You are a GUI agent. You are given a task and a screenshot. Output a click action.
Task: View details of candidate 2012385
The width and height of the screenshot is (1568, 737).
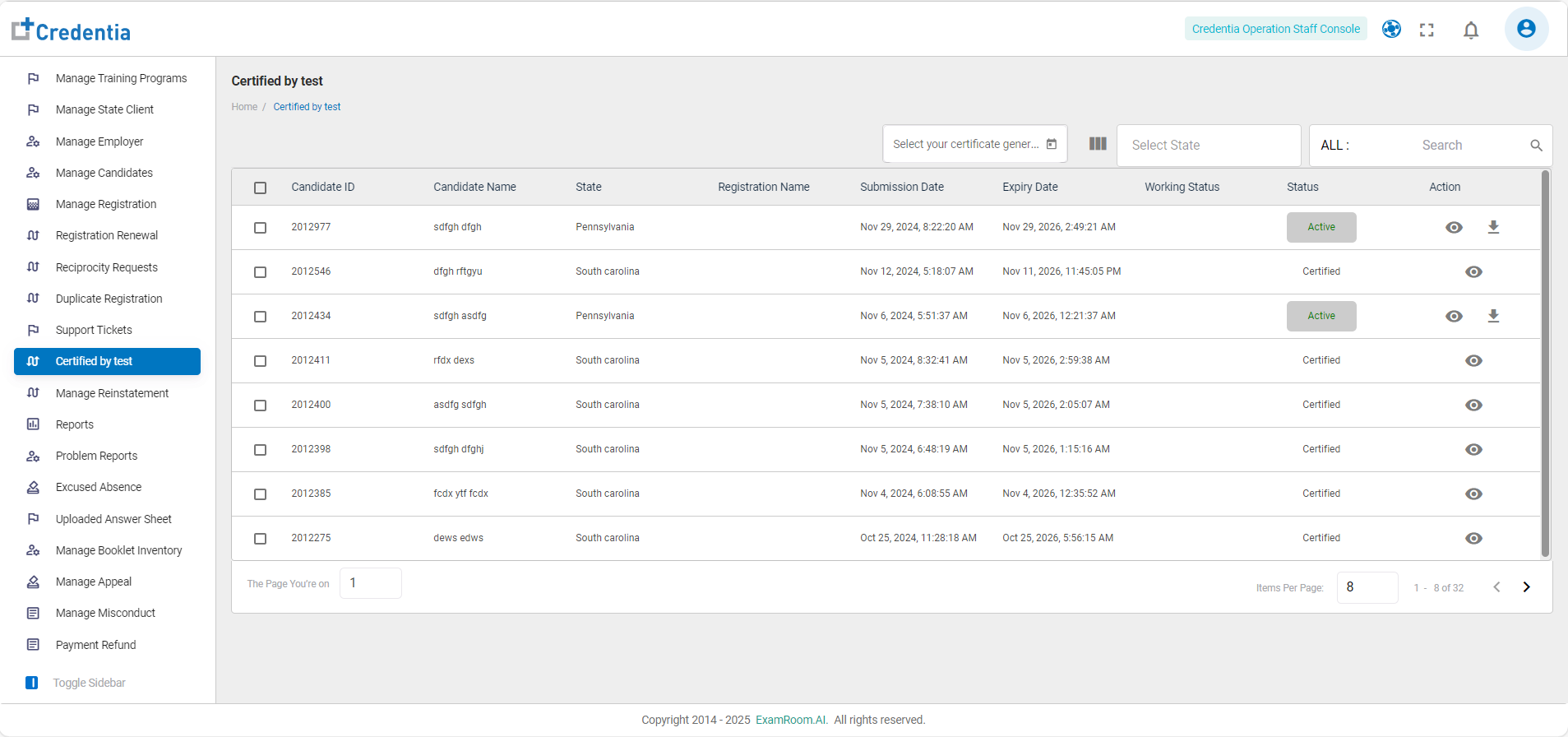1473,494
